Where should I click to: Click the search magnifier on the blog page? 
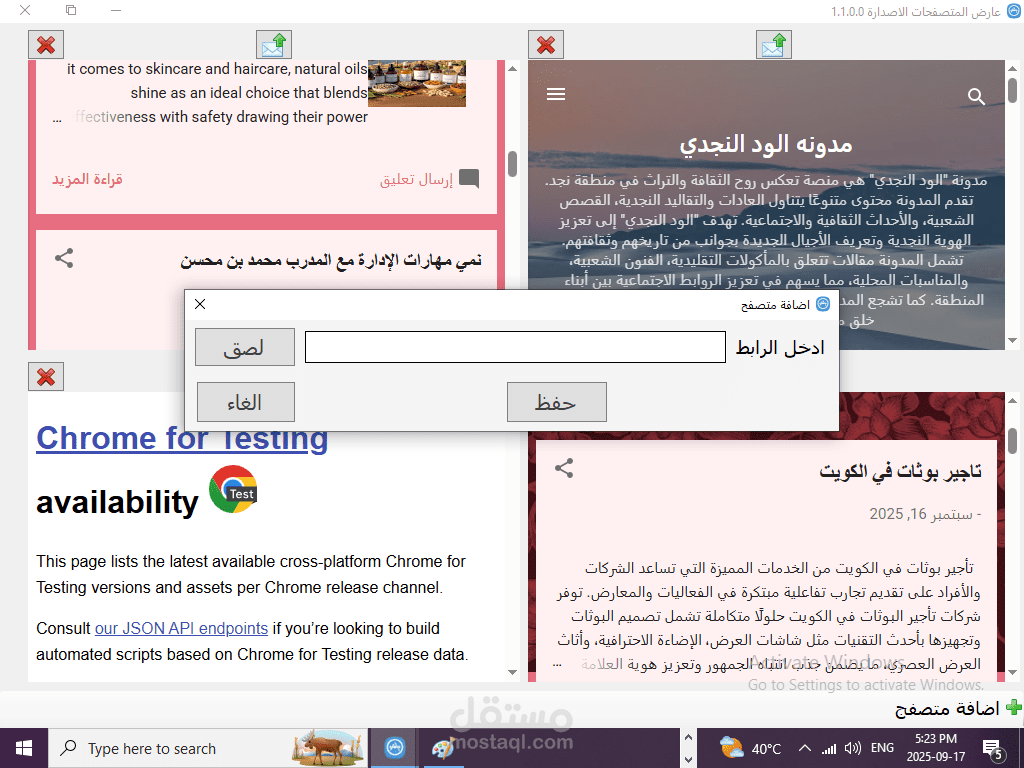pos(976,97)
